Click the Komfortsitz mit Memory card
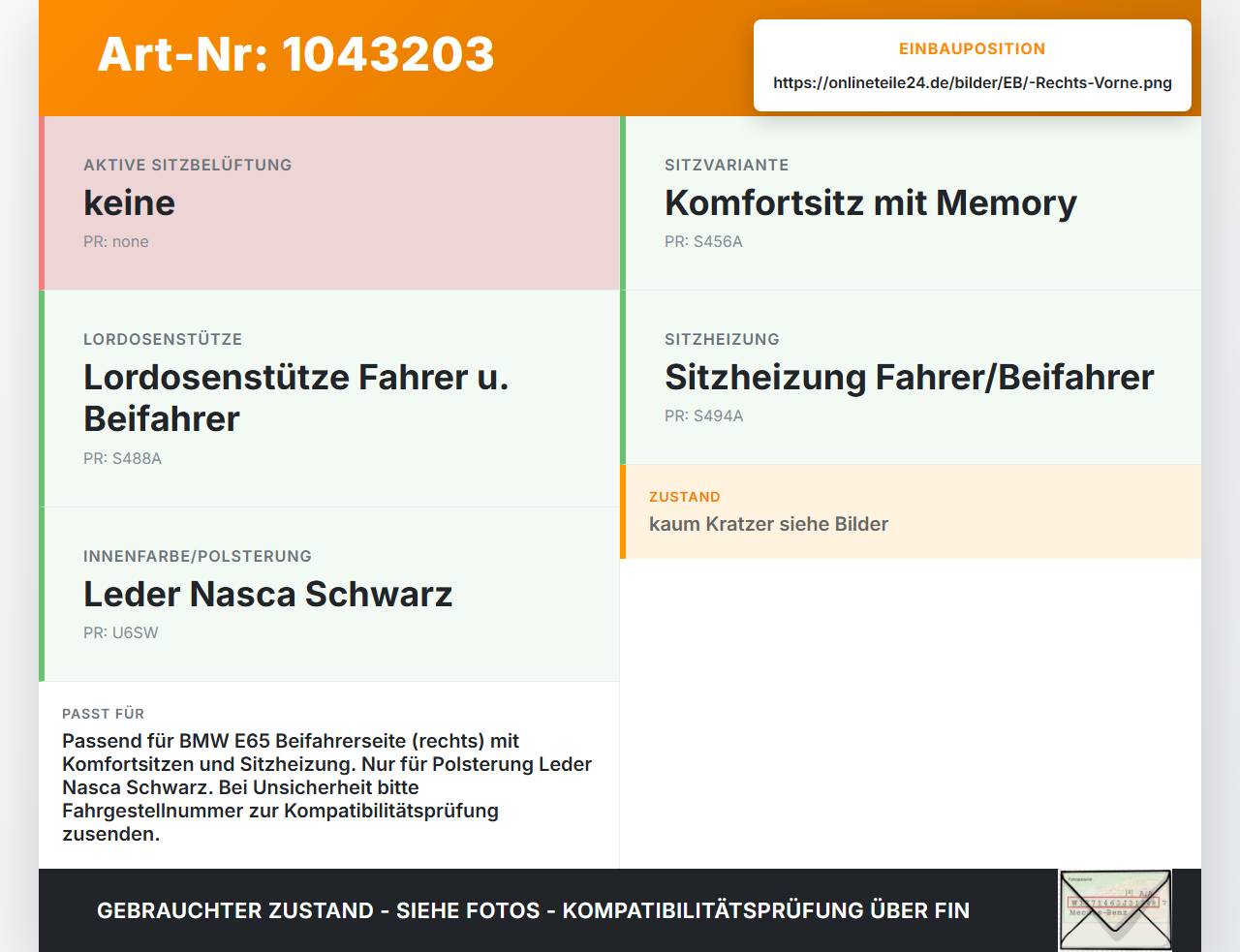The image size is (1240, 952). click(911, 203)
